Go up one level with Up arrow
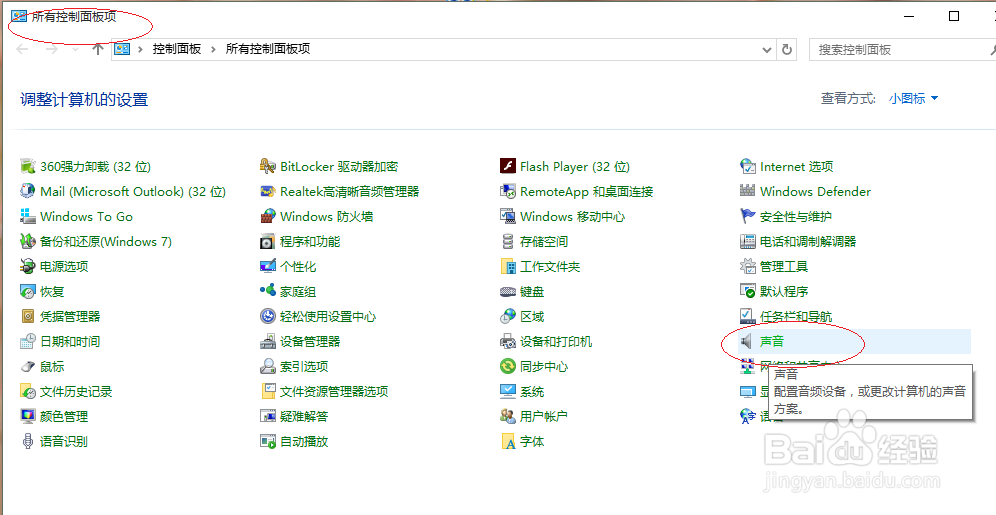Viewport: 996px width, 515px height. 97,49
